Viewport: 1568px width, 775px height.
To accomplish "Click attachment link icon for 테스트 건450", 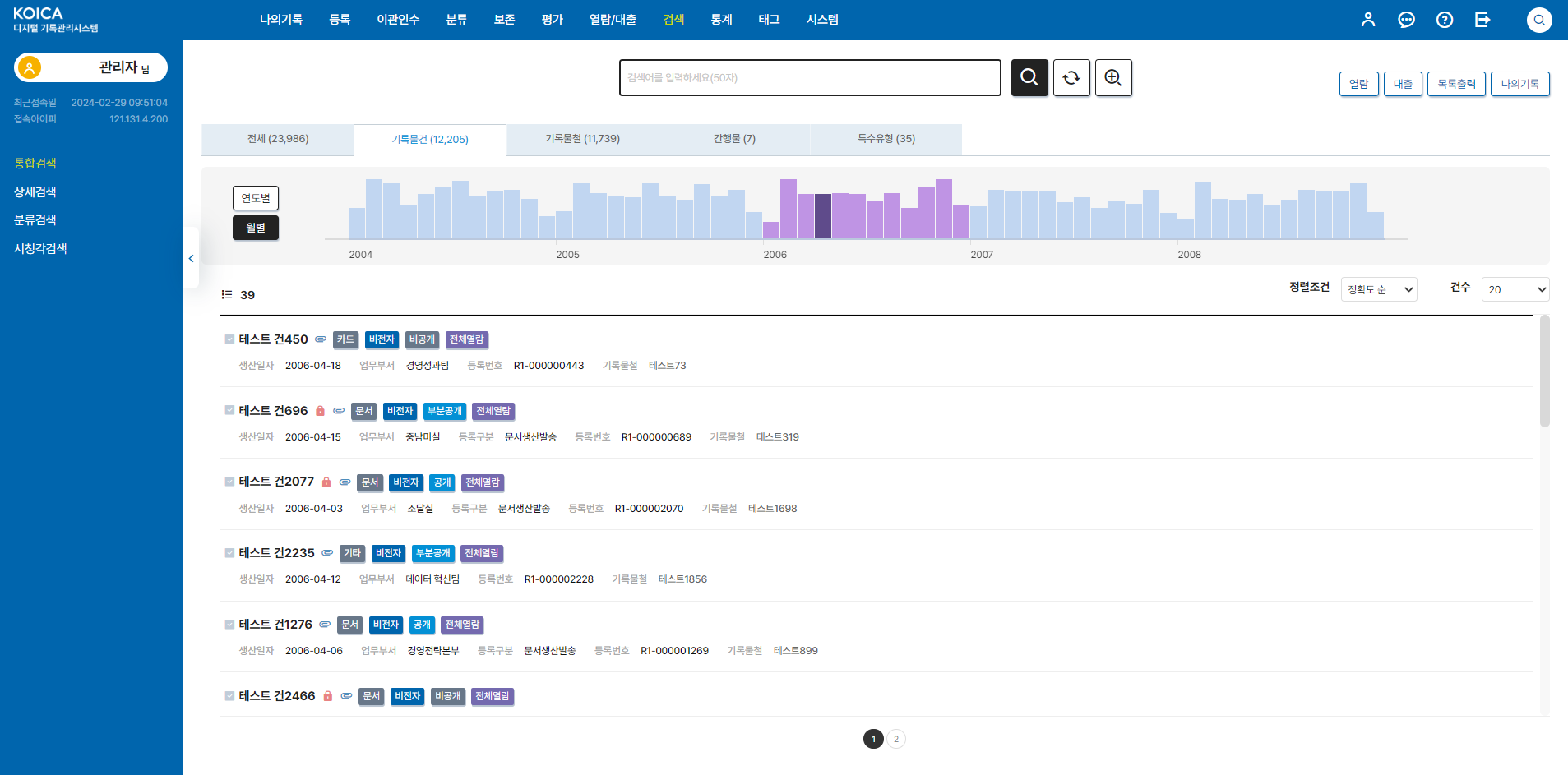I will point(321,339).
